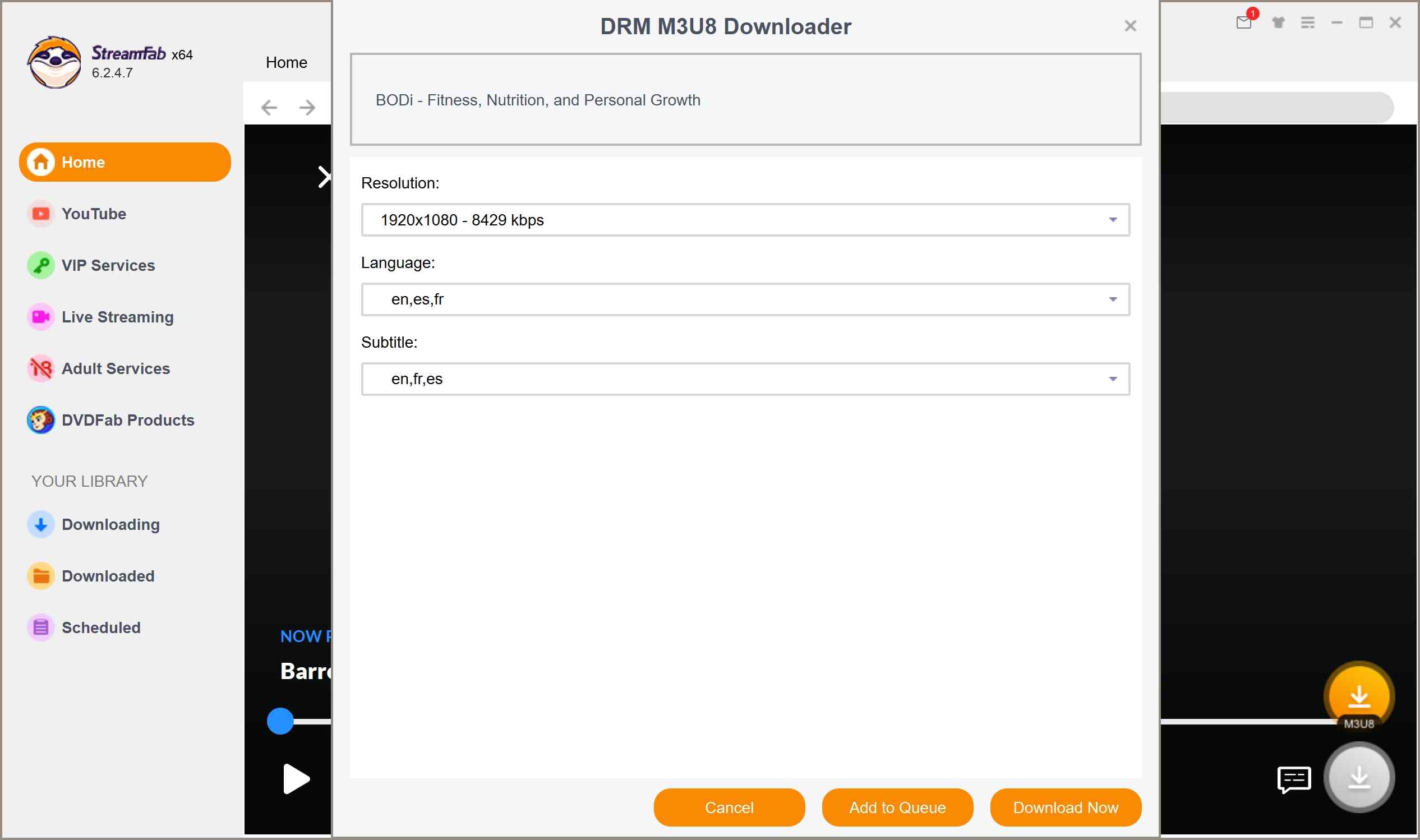Click Add to Queue button

click(897, 807)
